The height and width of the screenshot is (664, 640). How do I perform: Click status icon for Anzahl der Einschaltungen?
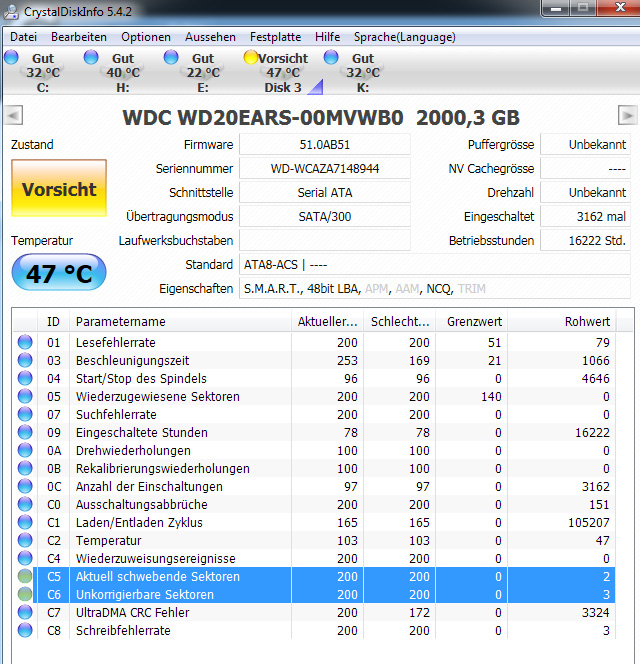(25, 486)
